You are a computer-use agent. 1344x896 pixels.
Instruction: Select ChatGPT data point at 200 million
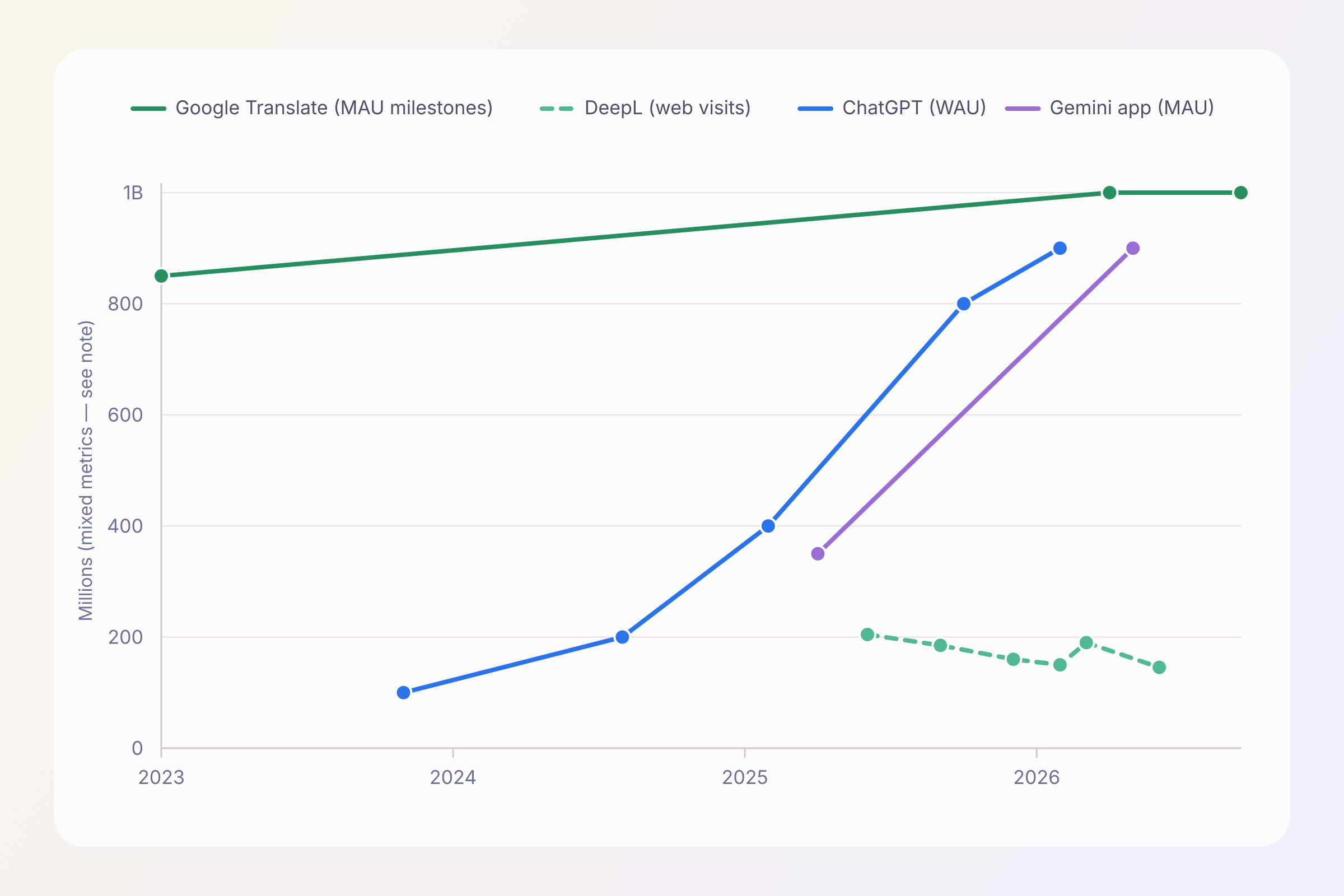pos(622,637)
